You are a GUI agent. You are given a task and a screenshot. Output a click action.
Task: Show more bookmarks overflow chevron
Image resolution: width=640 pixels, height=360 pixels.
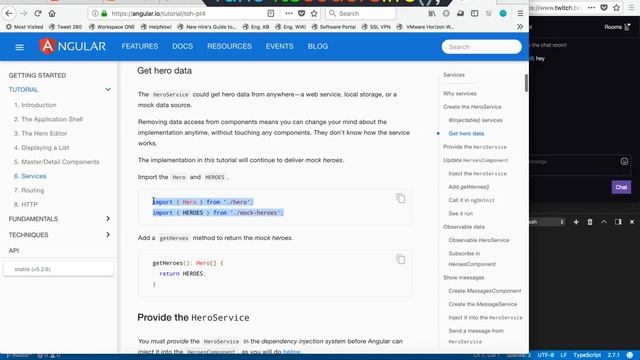click(x=520, y=27)
